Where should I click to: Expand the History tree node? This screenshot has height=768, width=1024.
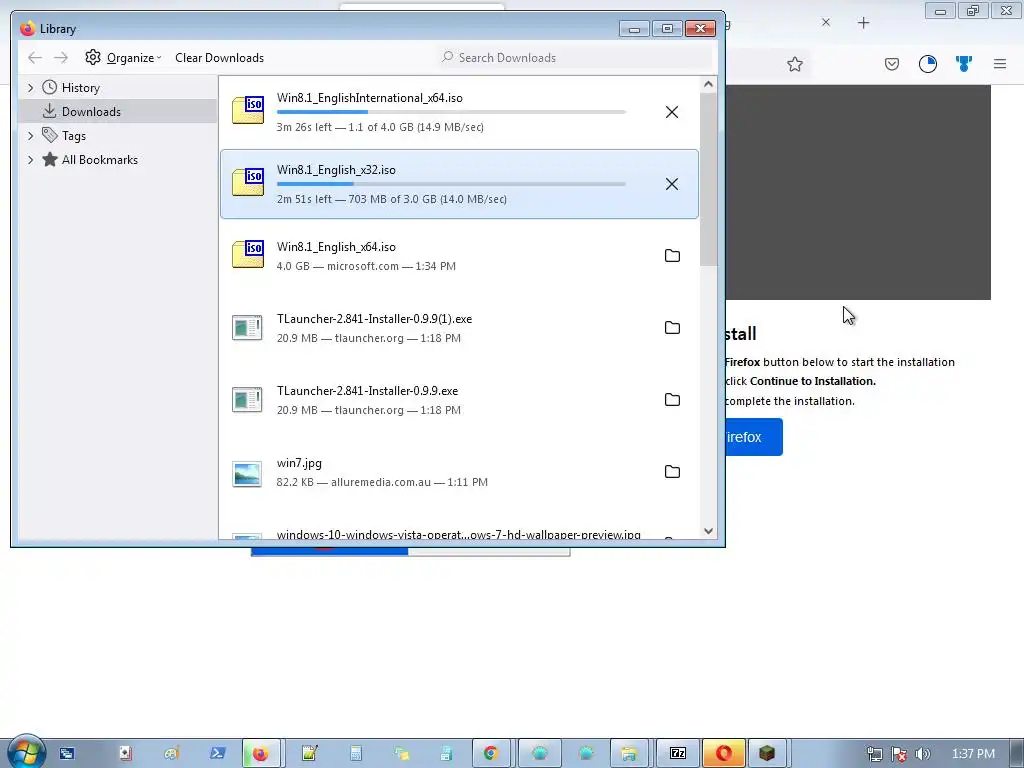(30, 88)
